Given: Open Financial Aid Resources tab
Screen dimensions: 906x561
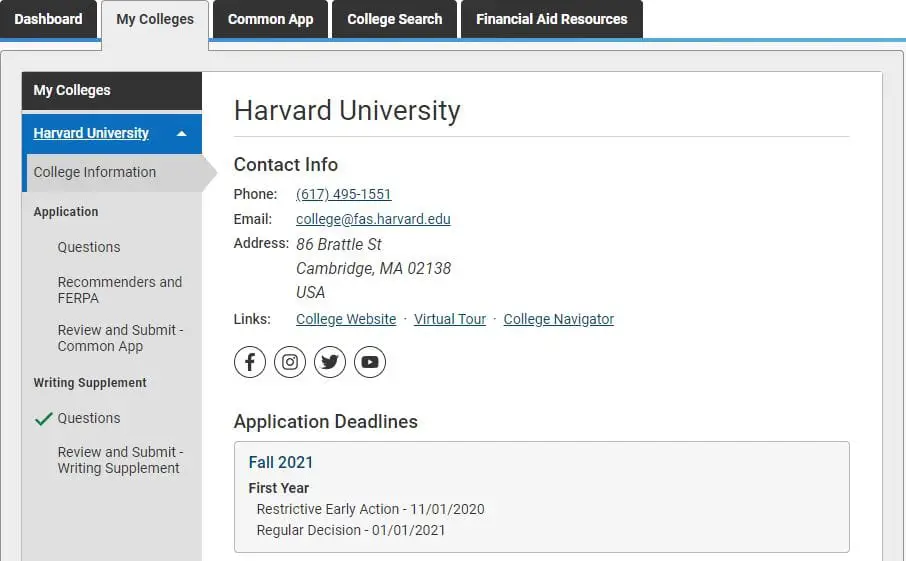Looking at the screenshot, I should (x=551, y=19).
